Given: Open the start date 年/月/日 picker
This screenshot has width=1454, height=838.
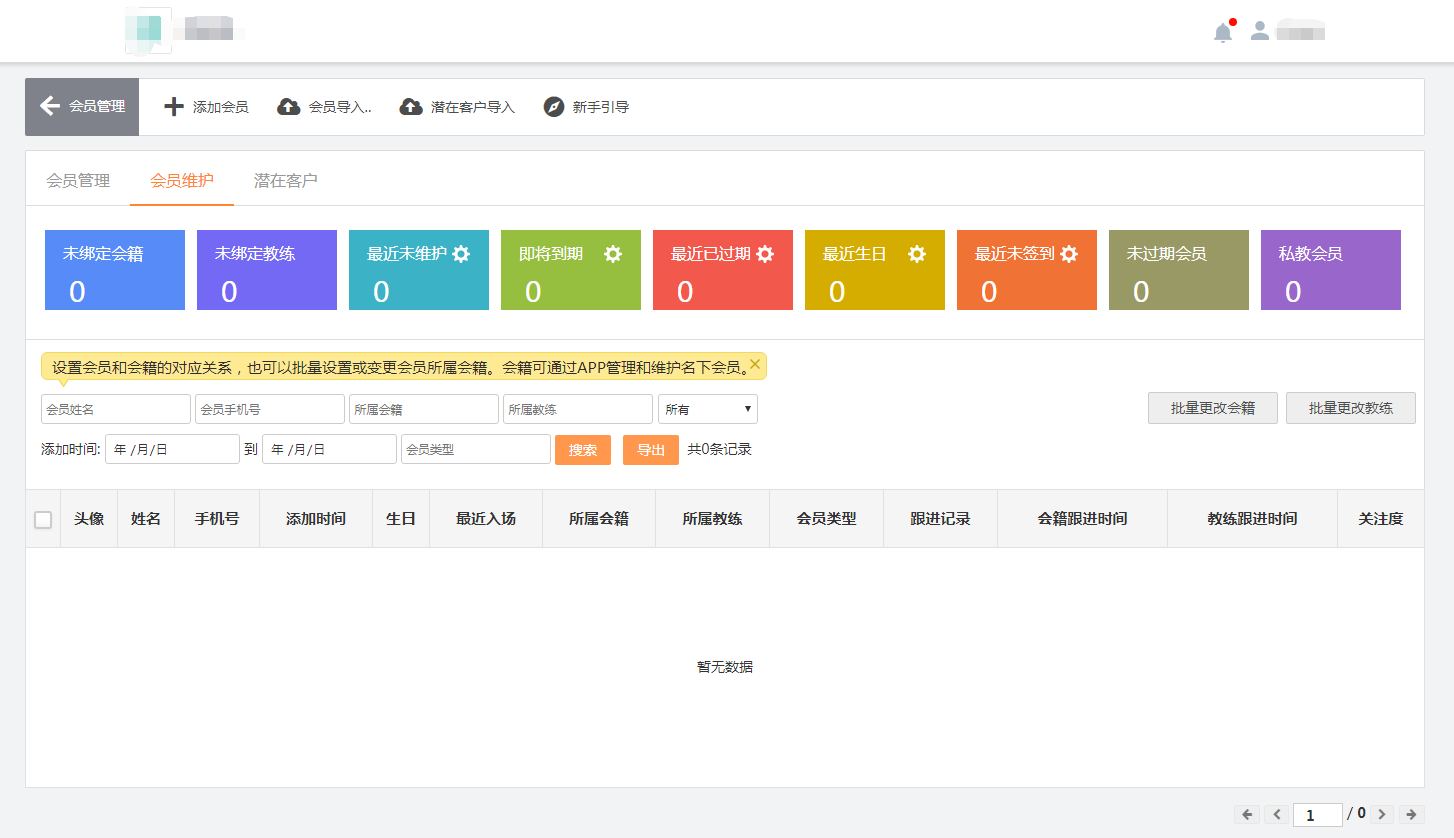Looking at the screenshot, I should pos(172,449).
